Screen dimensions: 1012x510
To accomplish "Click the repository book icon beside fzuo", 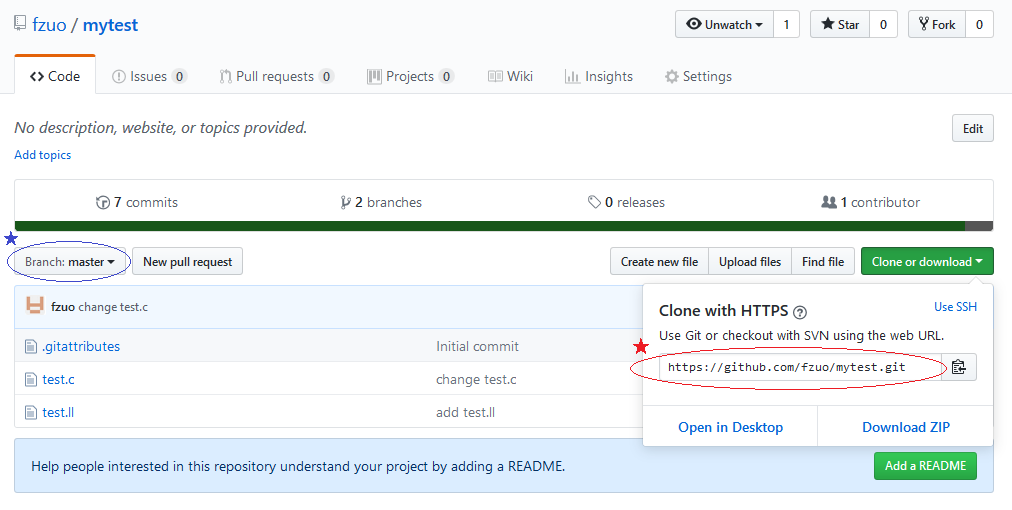I will tap(20, 24).
